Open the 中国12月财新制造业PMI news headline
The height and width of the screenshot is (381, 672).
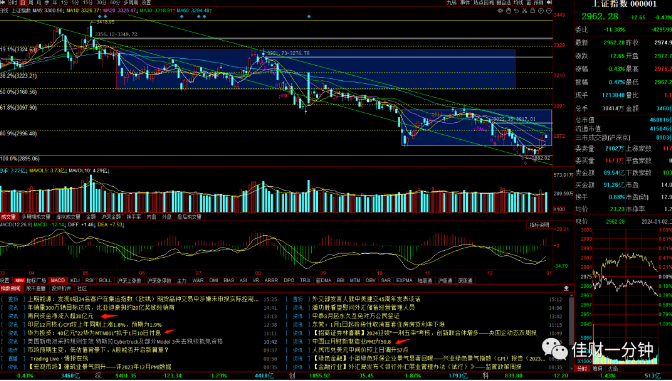pos(351,342)
